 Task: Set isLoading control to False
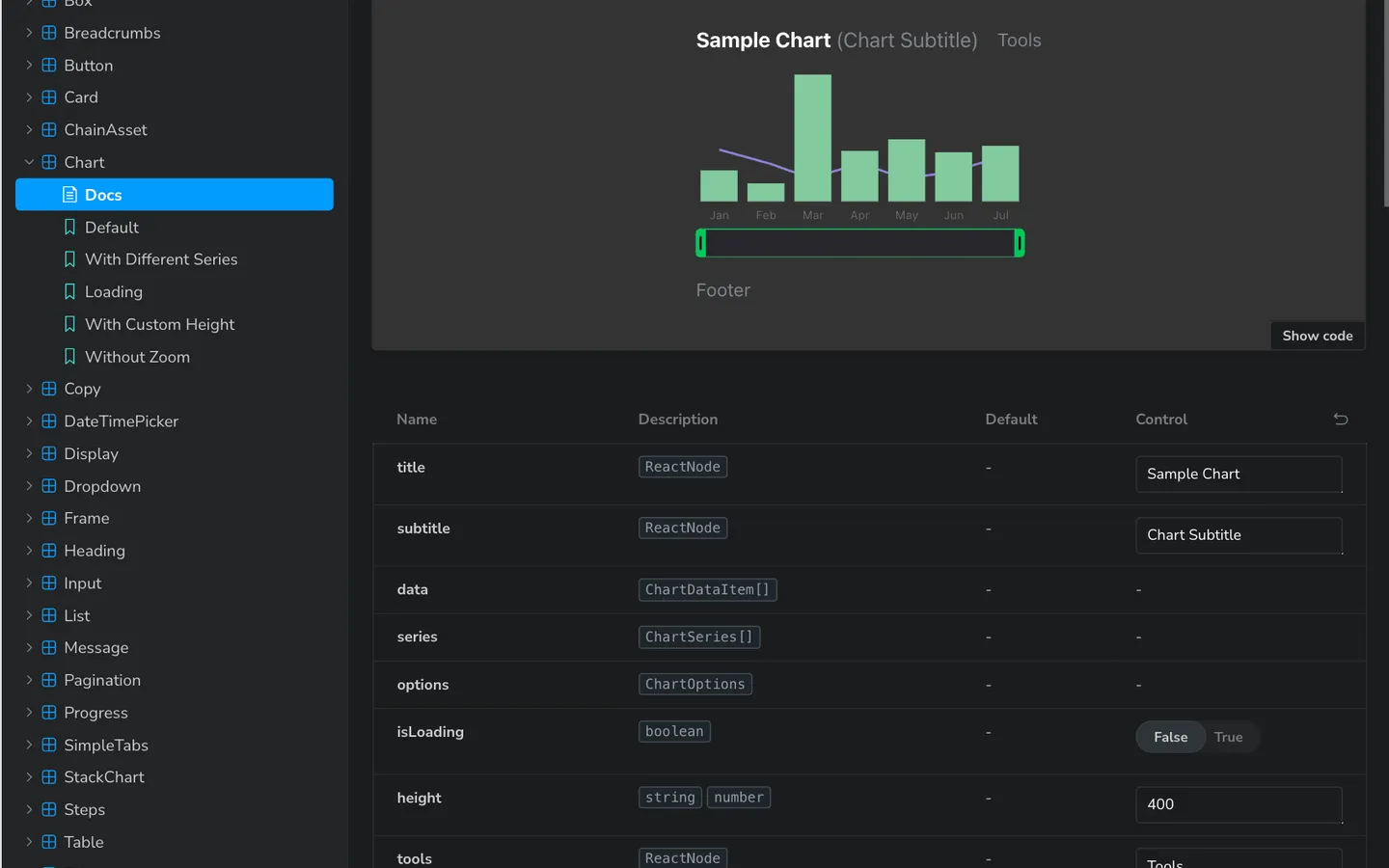tap(1170, 737)
